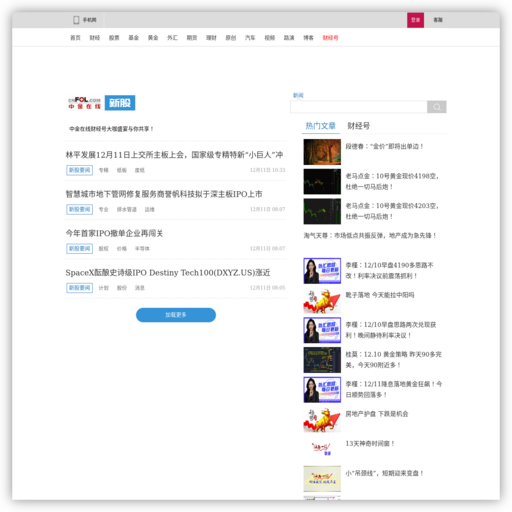Screen dimensions: 512x512
Task: Open the 外汇 navigation item
Action: tap(172, 38)
